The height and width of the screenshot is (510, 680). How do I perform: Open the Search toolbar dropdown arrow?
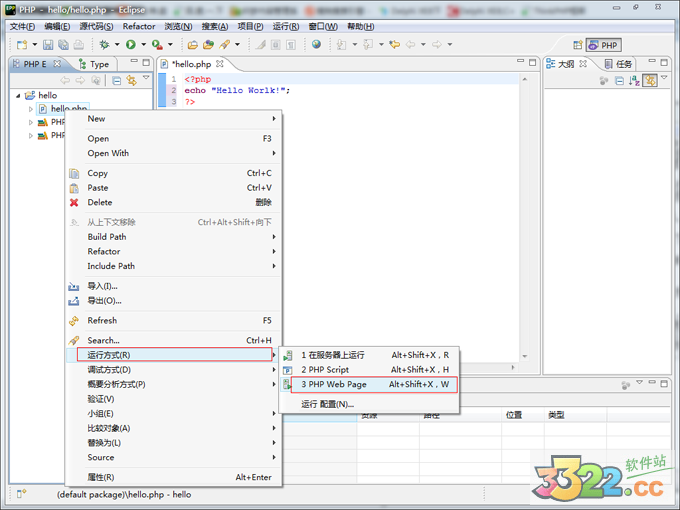click(237, 45)
